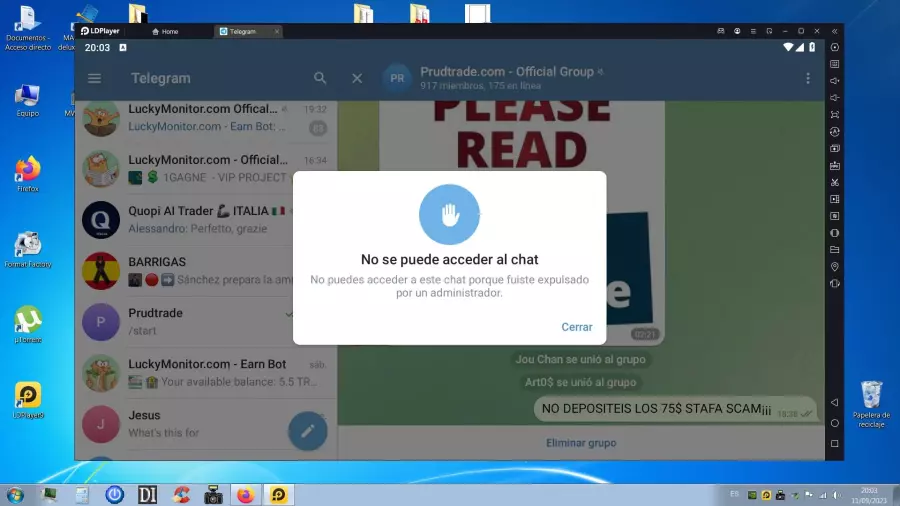
Task: Compose a new message with the pencil button
Action: click(308, 431)
